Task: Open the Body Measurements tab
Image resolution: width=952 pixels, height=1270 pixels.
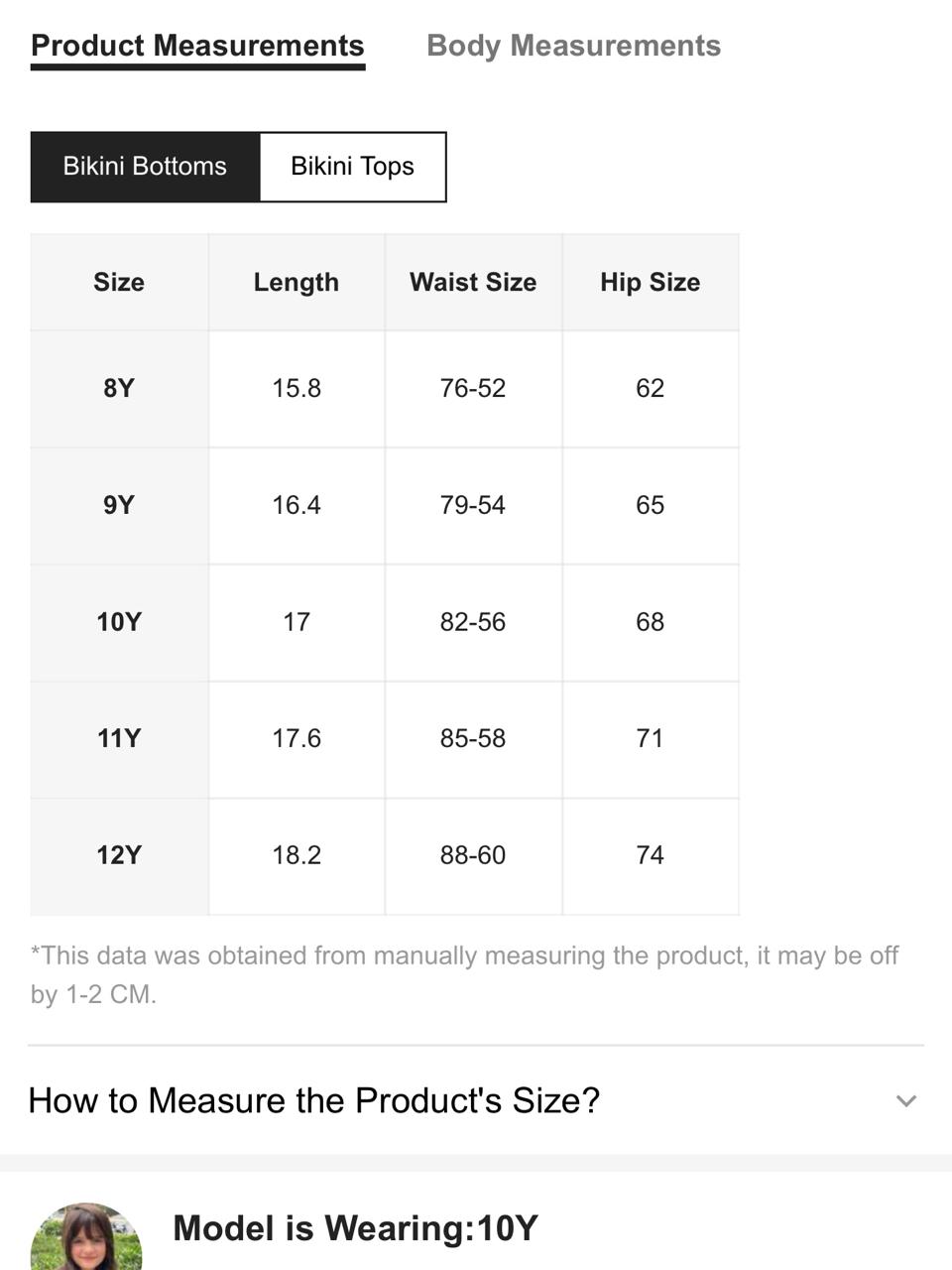Action: click(x=573, y=46)
